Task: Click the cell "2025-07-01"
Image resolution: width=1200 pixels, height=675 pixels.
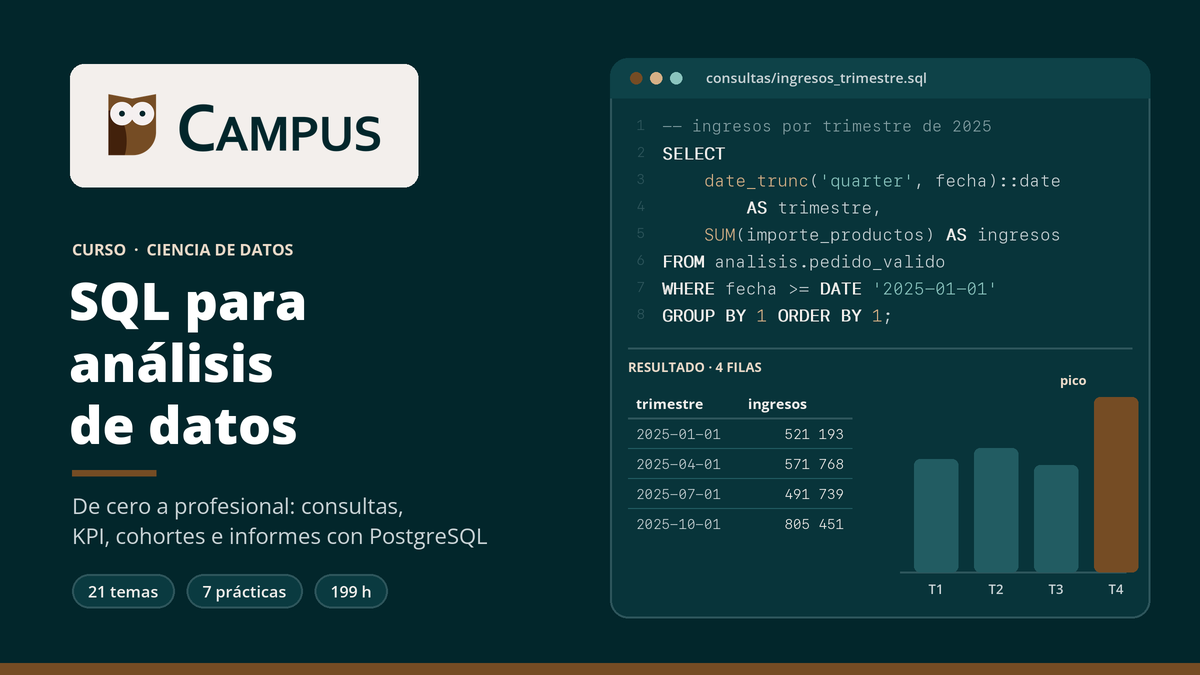Action: coord(678,494)
